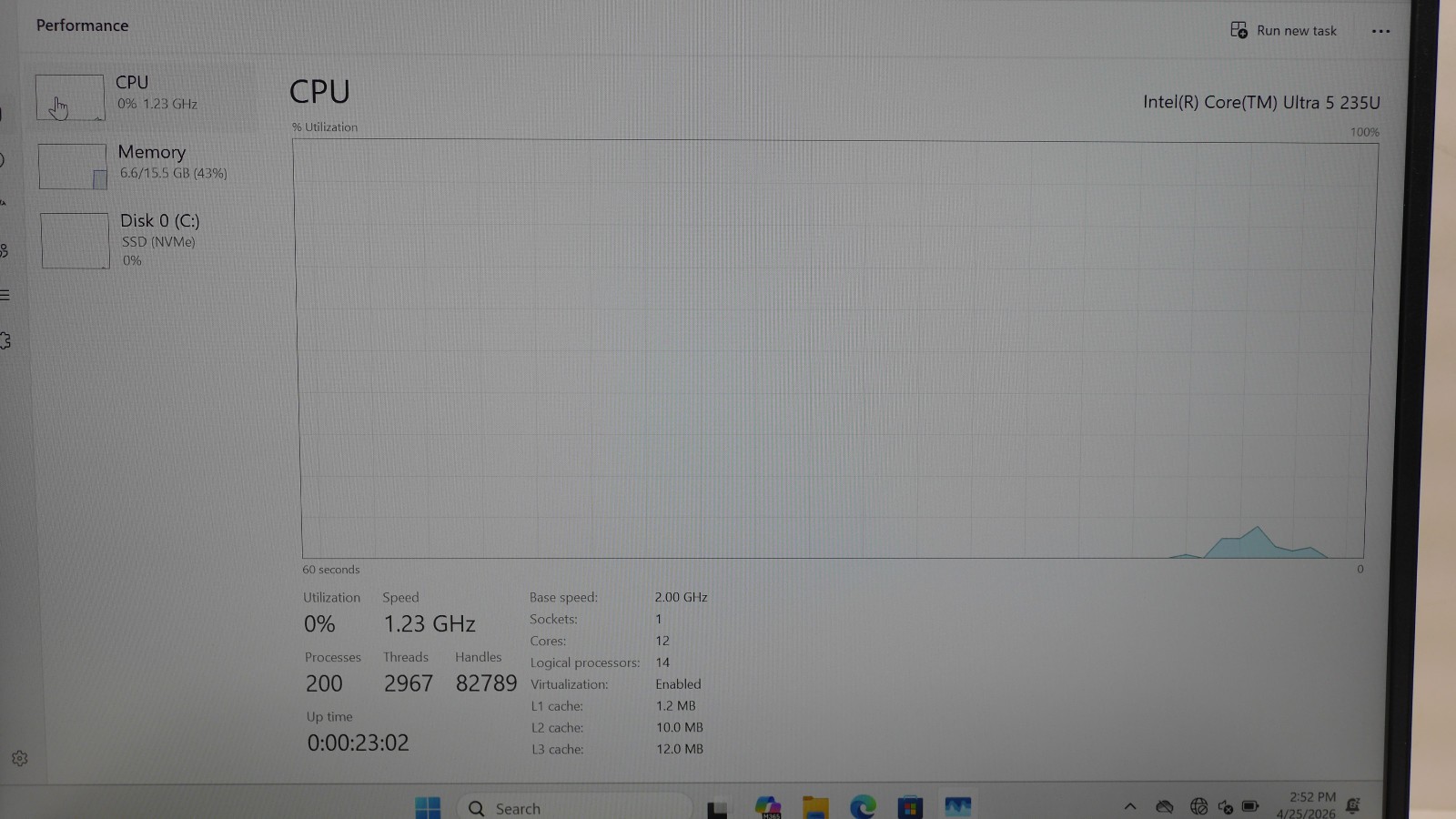Click the up time value 0:00:23:02
Viewport: 1456px width, 819px height.
coord(358,743)
